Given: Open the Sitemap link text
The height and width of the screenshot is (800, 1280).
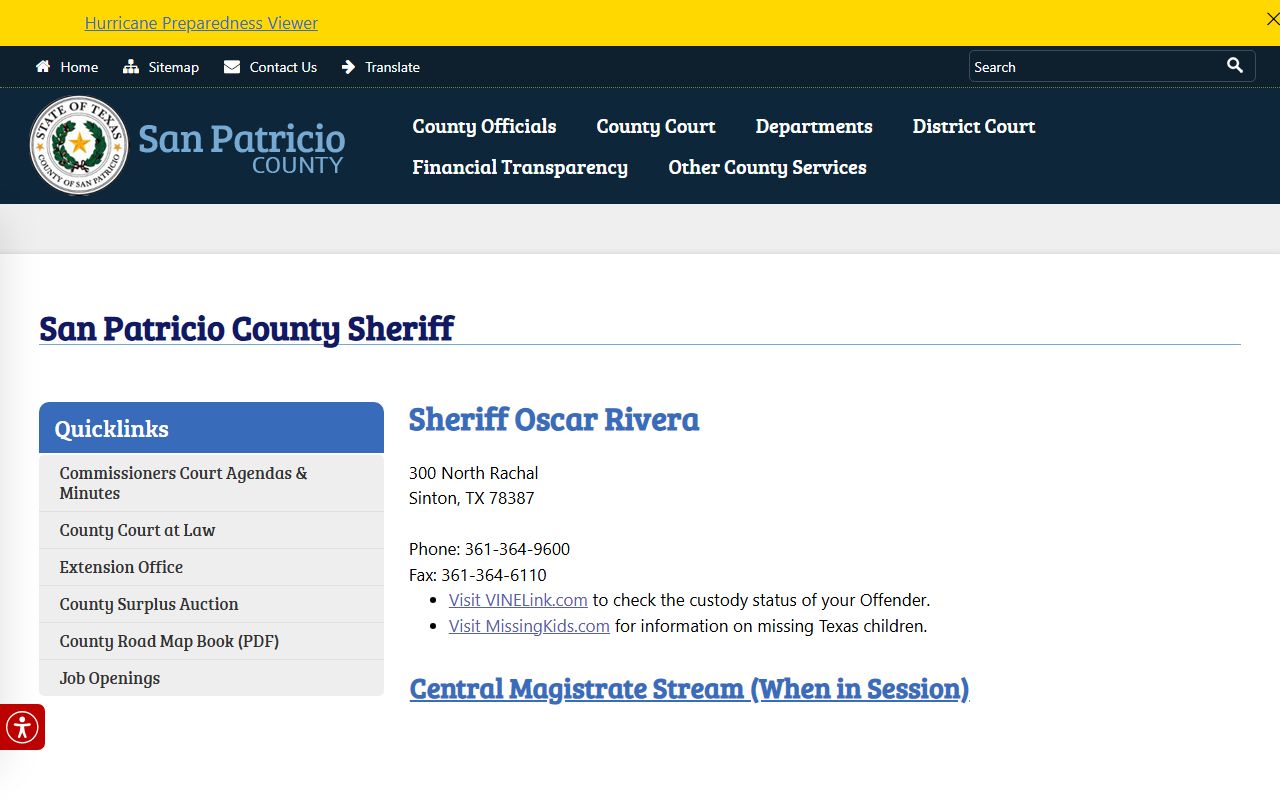Looking at the screenshot, I should point(174,67).
